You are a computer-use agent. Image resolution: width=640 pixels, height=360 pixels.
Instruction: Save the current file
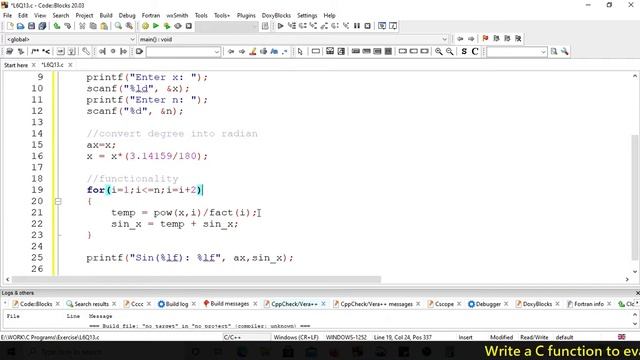(x=31, y=26)
